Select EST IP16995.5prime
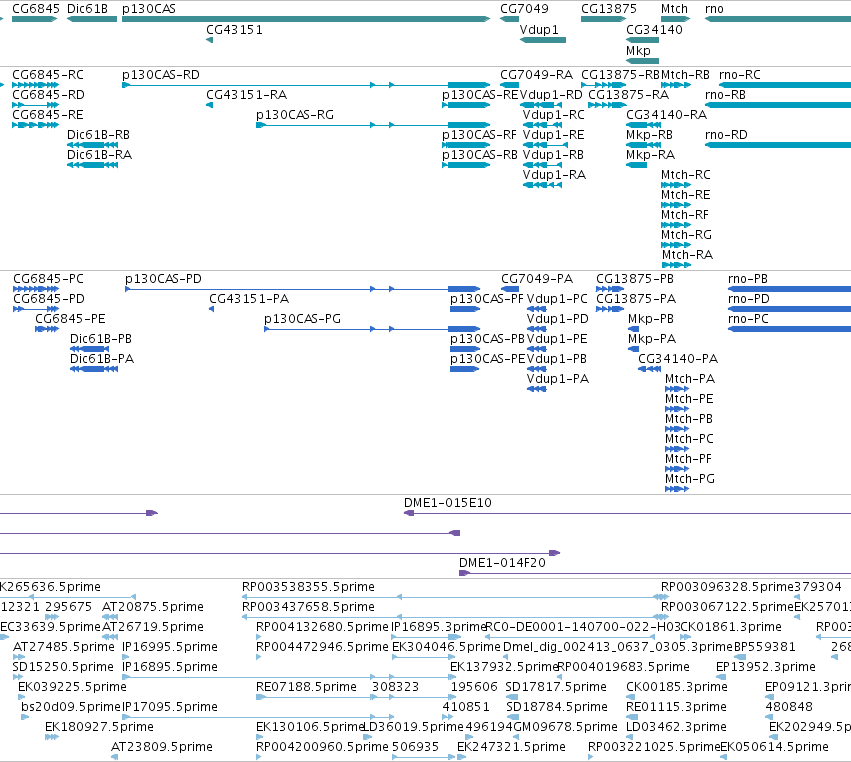 (170, 647)
